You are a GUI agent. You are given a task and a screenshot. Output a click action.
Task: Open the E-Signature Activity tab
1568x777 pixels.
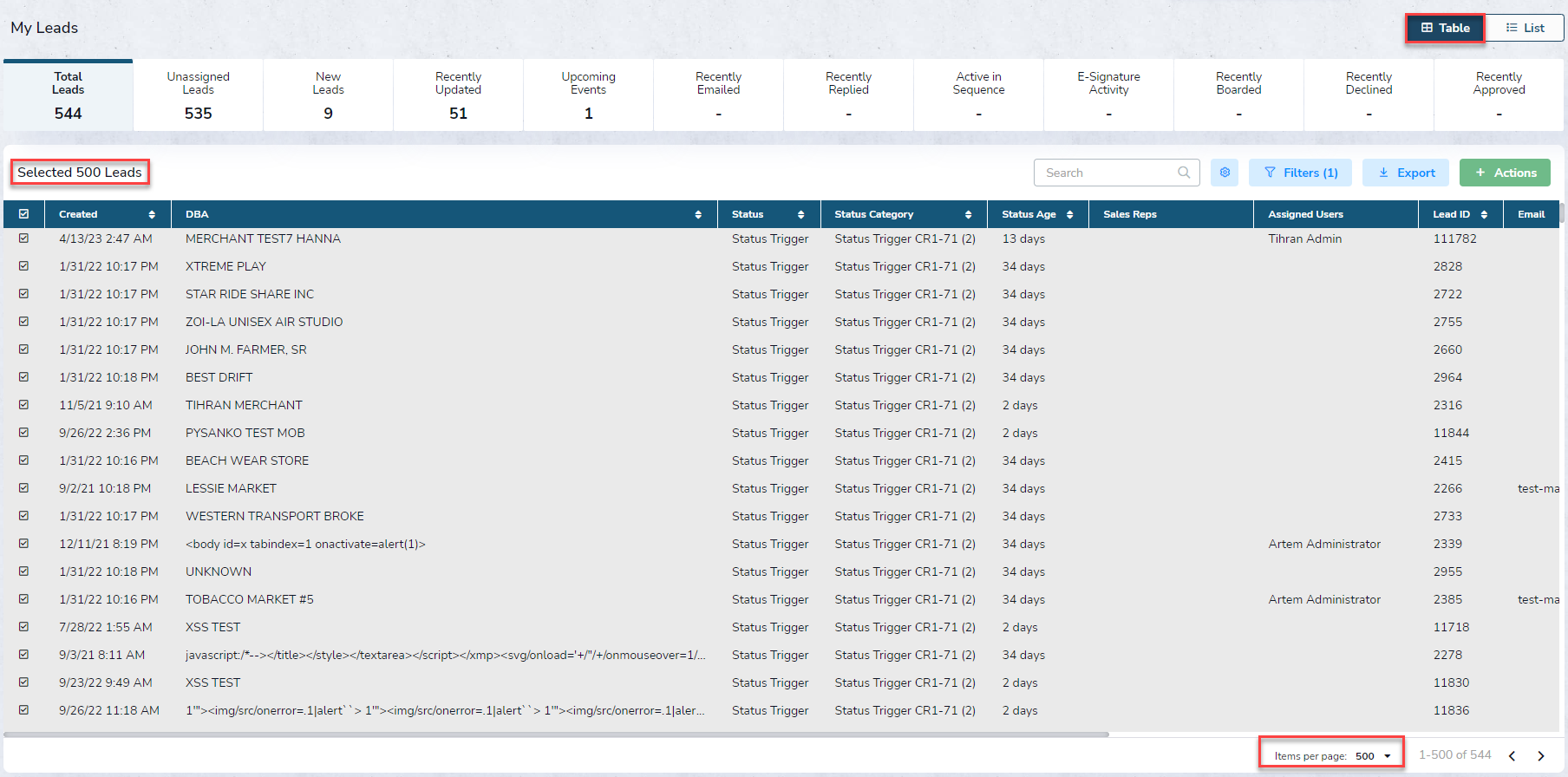[x=1109, y=95]
